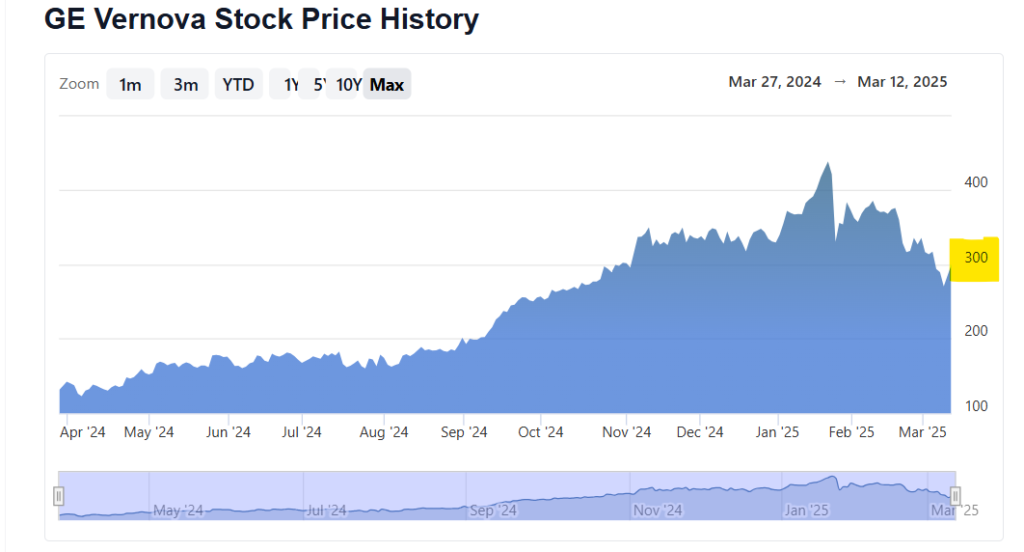Click the navigator at Jan '25
The height and width of the screenshot is (552, 1024).
click(807, 510)
